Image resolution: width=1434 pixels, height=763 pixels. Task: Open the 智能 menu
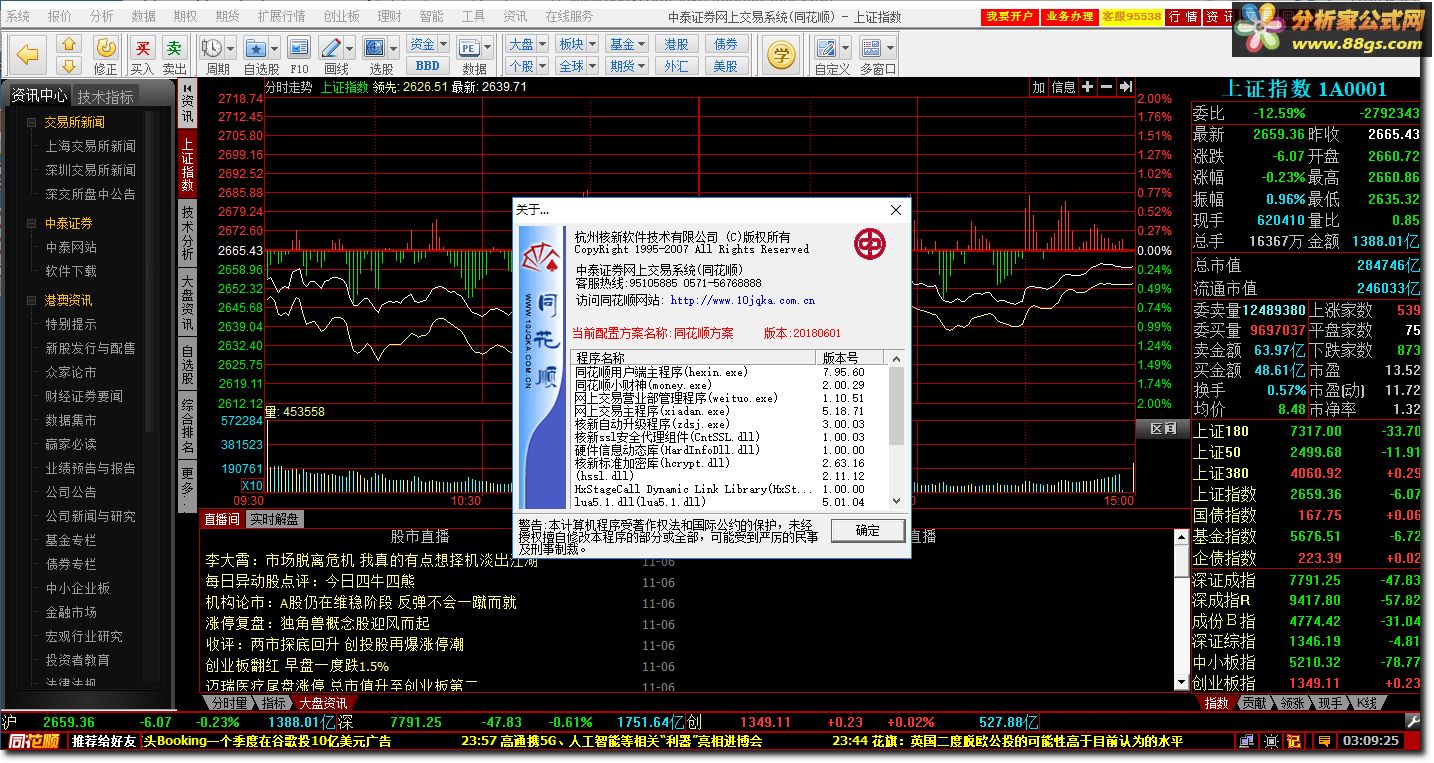(x=431, y=17)
